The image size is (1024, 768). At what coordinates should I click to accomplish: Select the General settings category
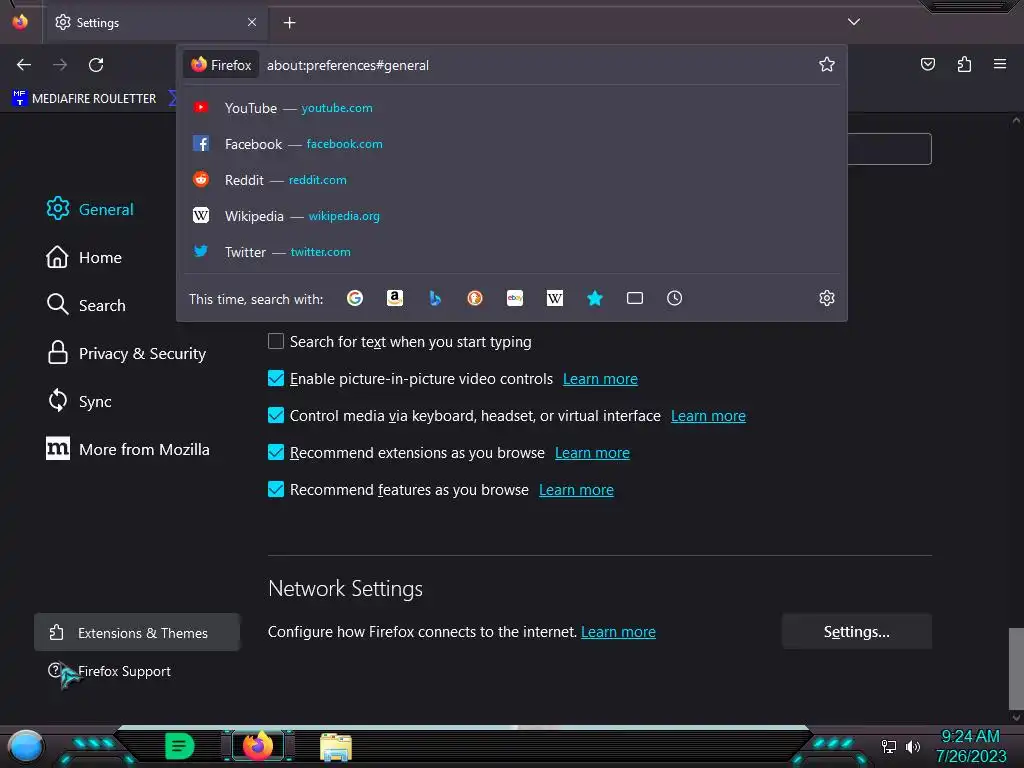tap(91, 209)
